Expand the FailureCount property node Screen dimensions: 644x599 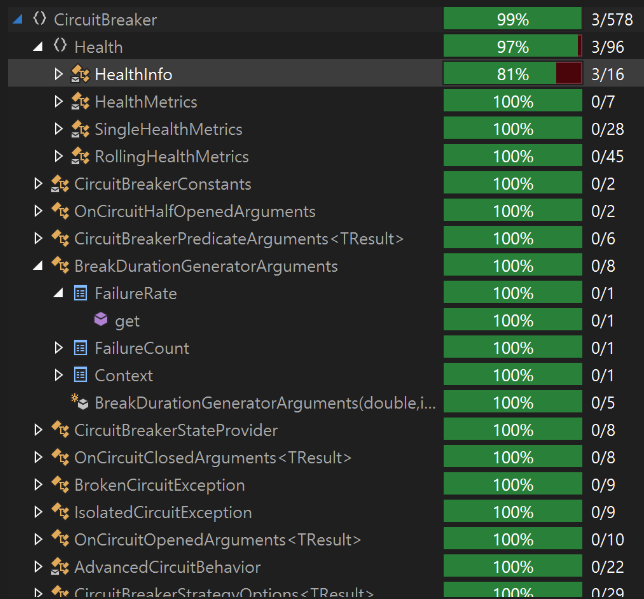click(x=58, y=348)
